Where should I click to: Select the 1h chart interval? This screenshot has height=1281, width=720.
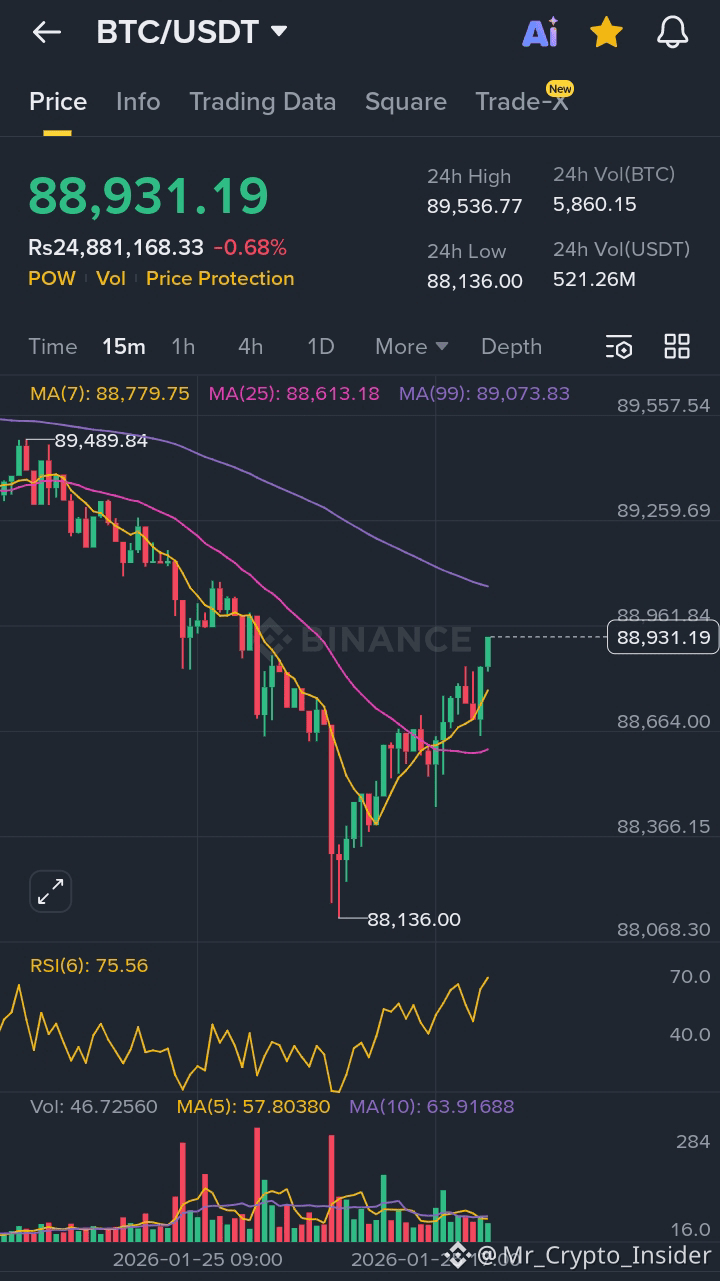(183, 347)
